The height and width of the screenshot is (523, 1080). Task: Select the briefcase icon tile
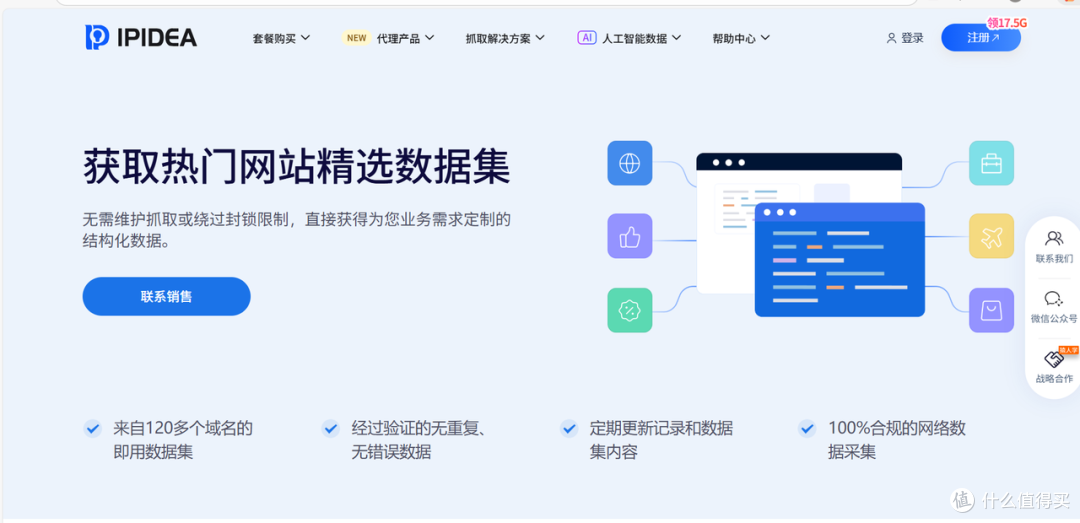(991, 163)
